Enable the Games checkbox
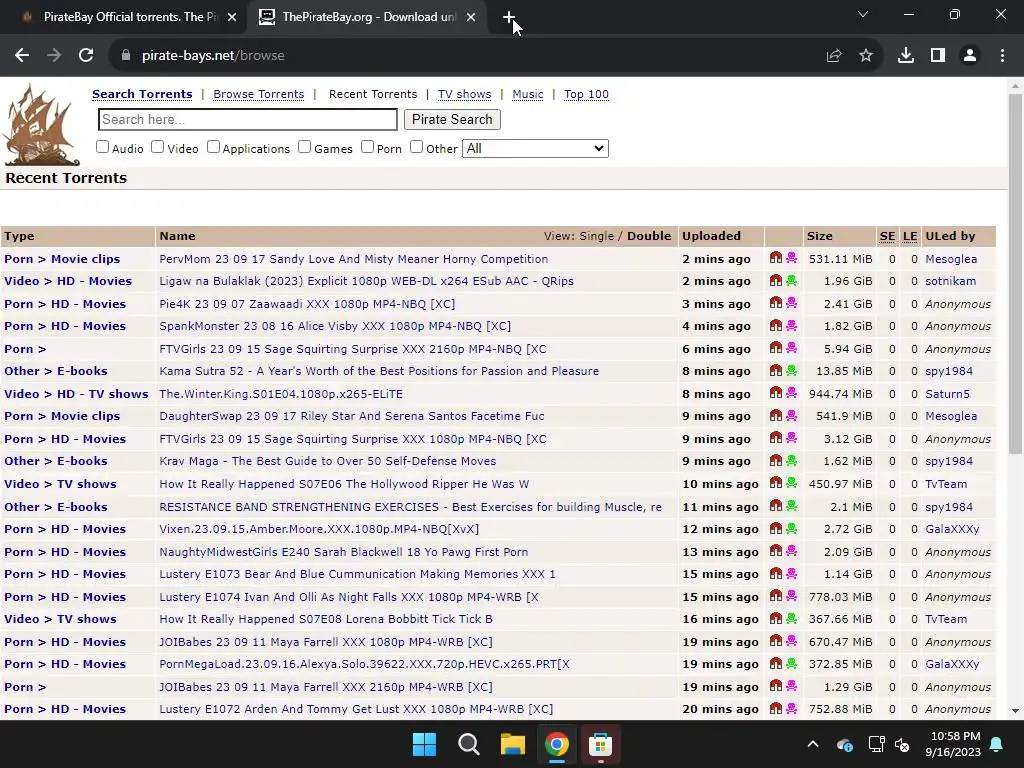 pyautogui.click(x=304, y=147)
